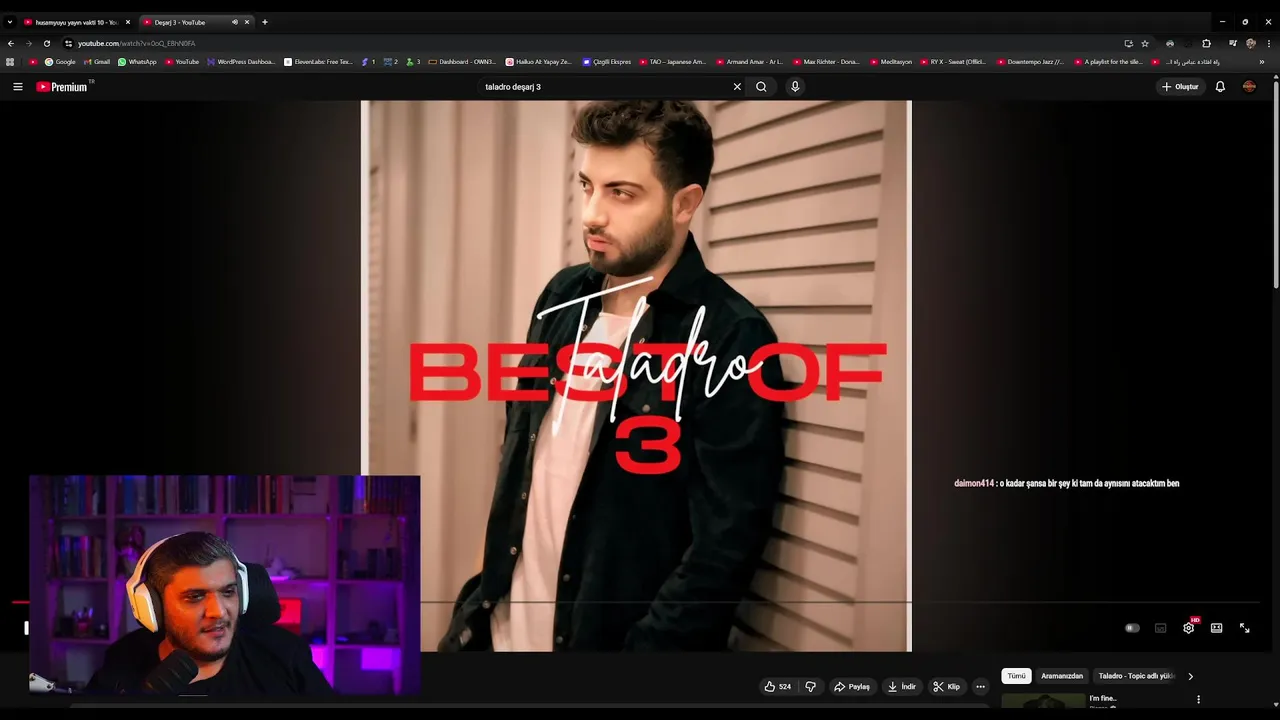Open the Oluştur create button
This screenshot has width=1280, height=720.
pyautogui.click(x=1180, y=87)
